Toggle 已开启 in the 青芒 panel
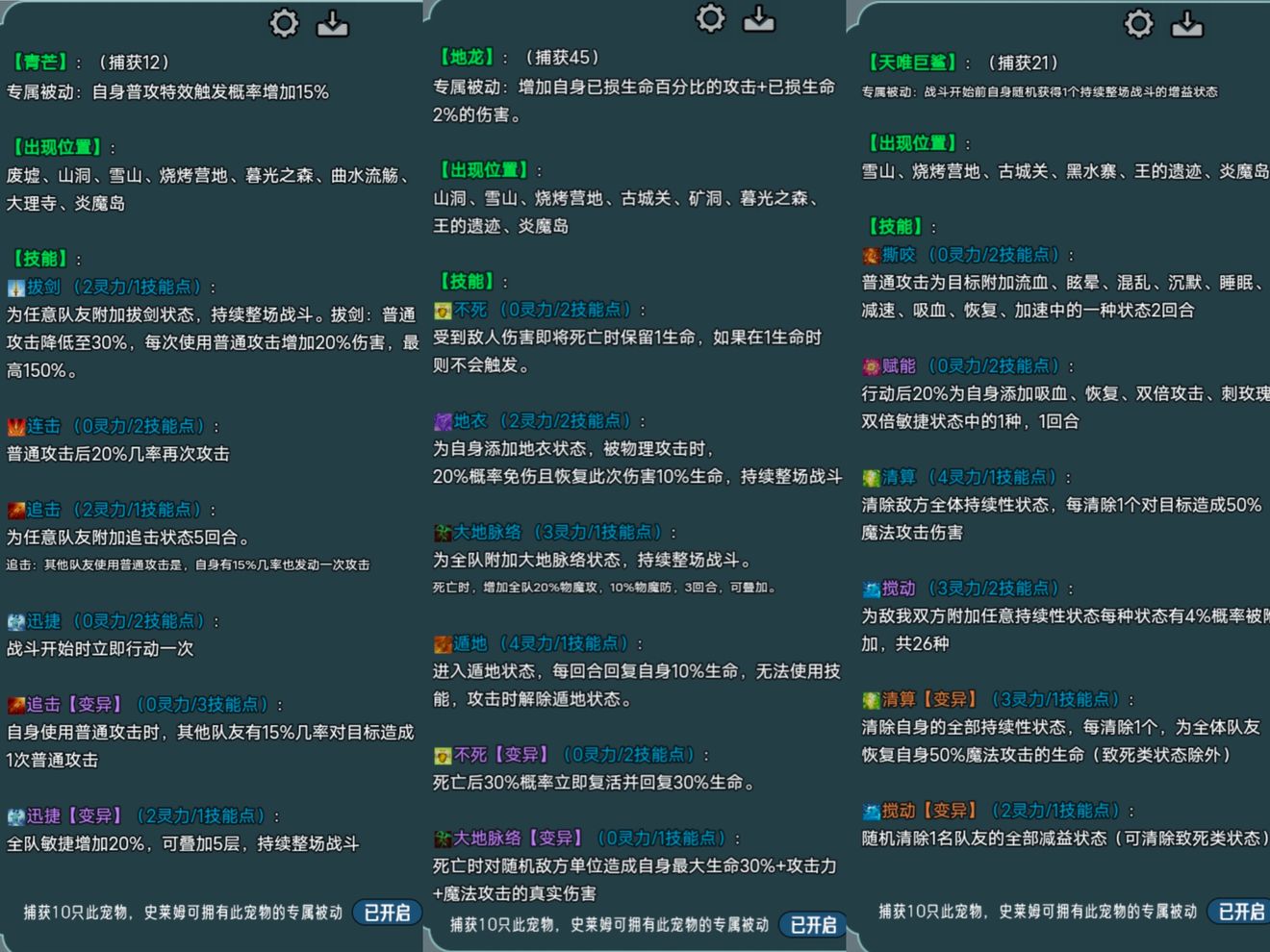 tap(387, 913)
